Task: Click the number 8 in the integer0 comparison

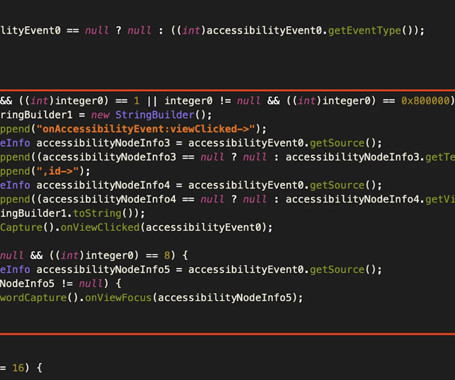Action: click(x=167, y=256)
